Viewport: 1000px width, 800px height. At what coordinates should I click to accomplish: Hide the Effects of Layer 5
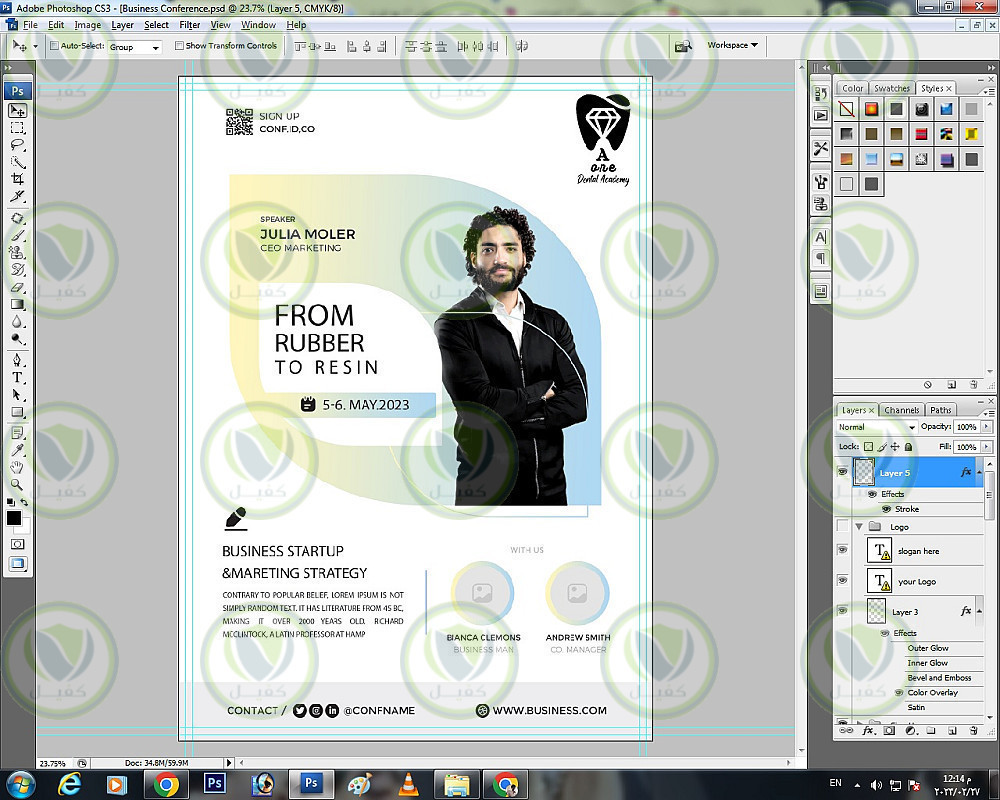point(872,494)
